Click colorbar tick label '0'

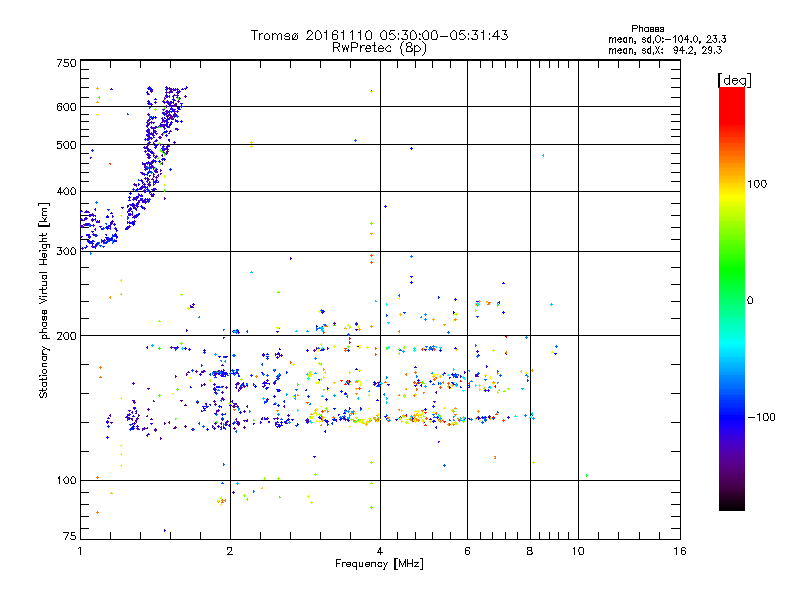coord(750,301)
